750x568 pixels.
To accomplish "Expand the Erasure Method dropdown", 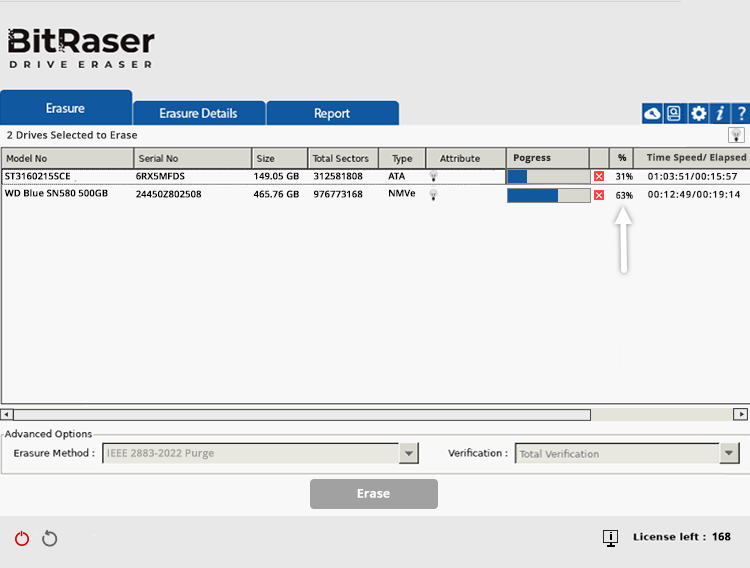I will [408, 454].
